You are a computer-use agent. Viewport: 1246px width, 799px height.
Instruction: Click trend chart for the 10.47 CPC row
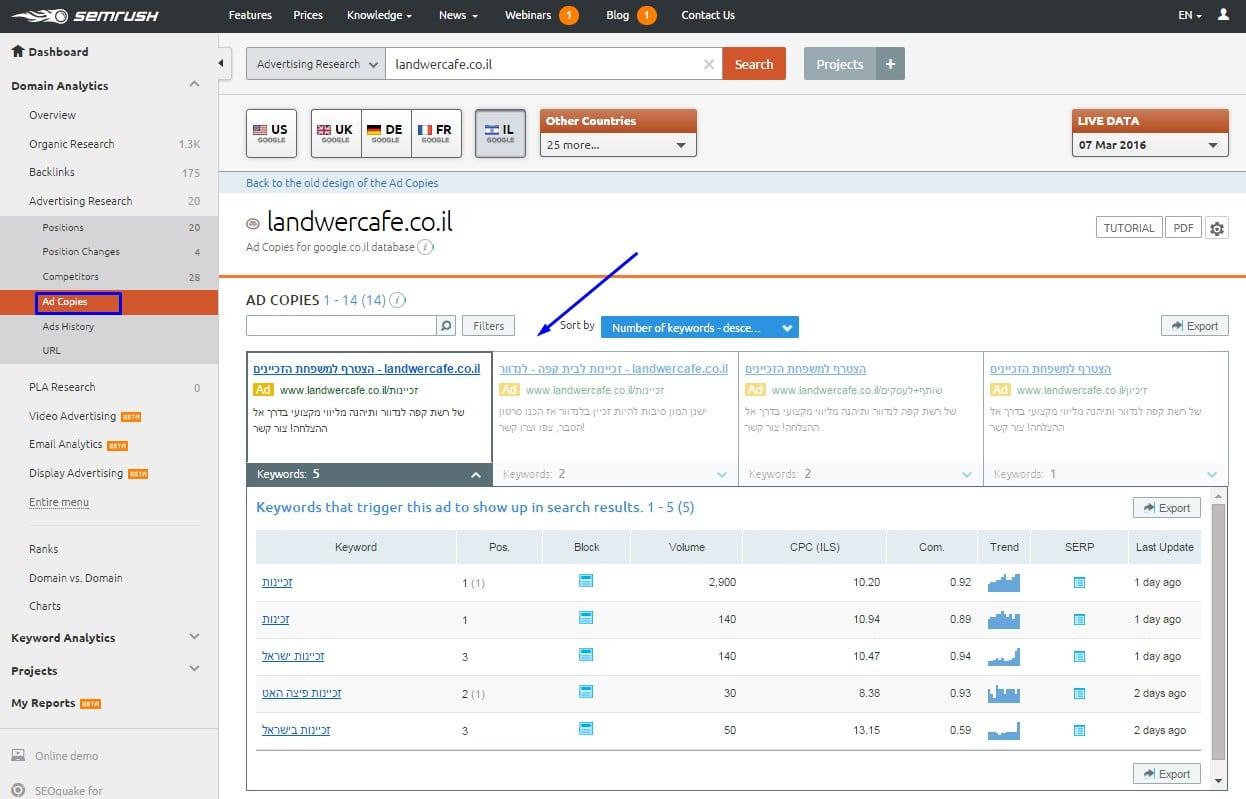click(x=1004, y=656)
